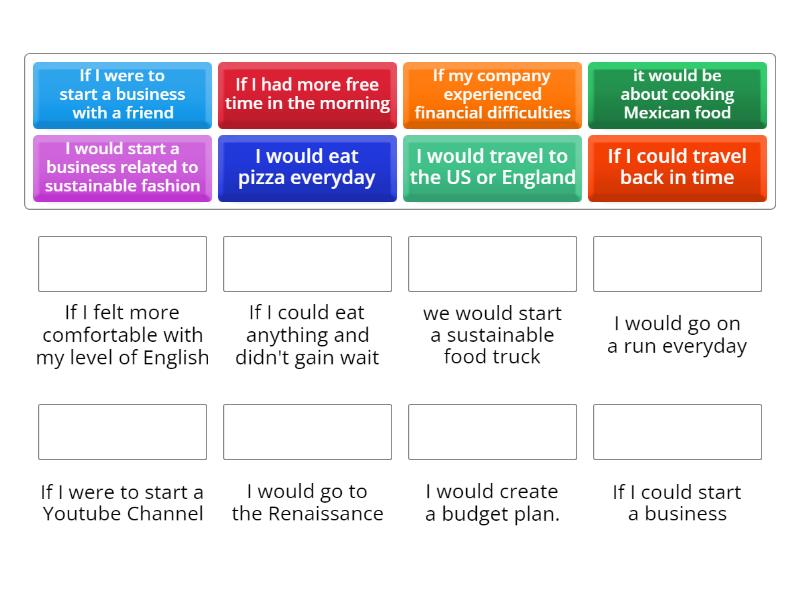Select the empty box above 'If I could start a business'
This screenshot has width=800, height=600.
coord(677,432)
